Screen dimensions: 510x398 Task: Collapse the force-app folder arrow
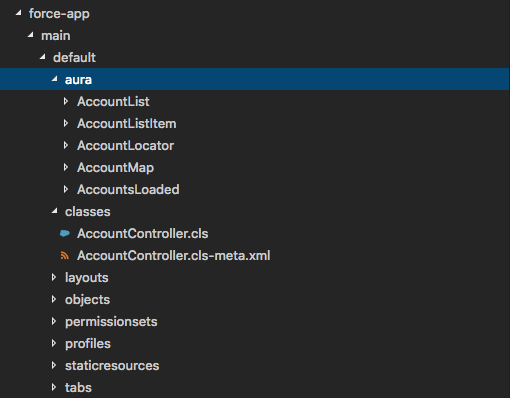(19, 13)
